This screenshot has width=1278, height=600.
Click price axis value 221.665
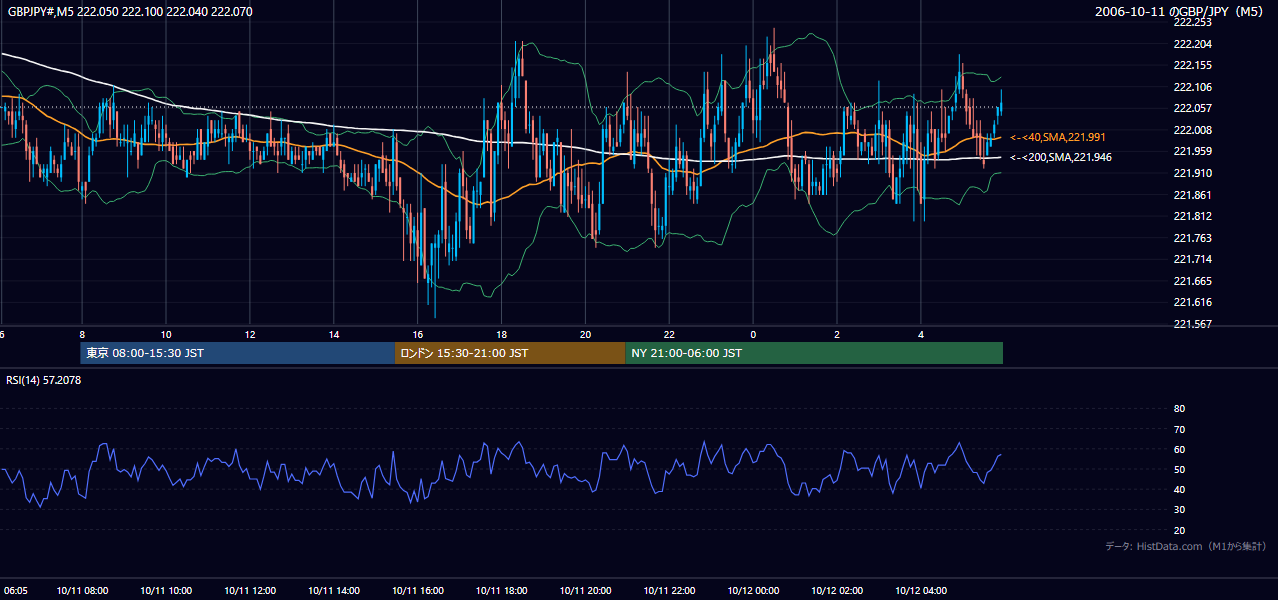click(1192, 281)
